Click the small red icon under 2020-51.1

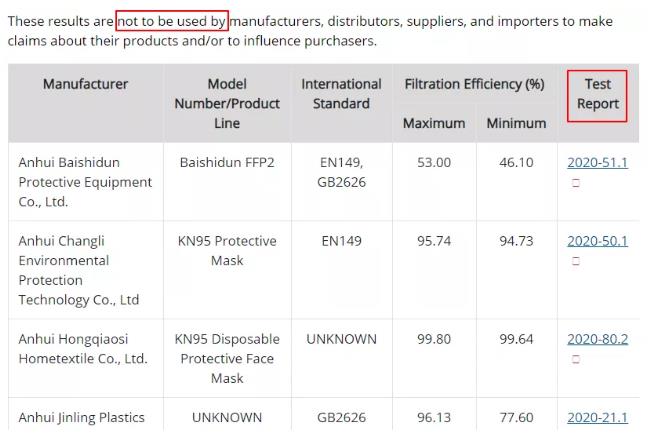[x=576, y=182]
